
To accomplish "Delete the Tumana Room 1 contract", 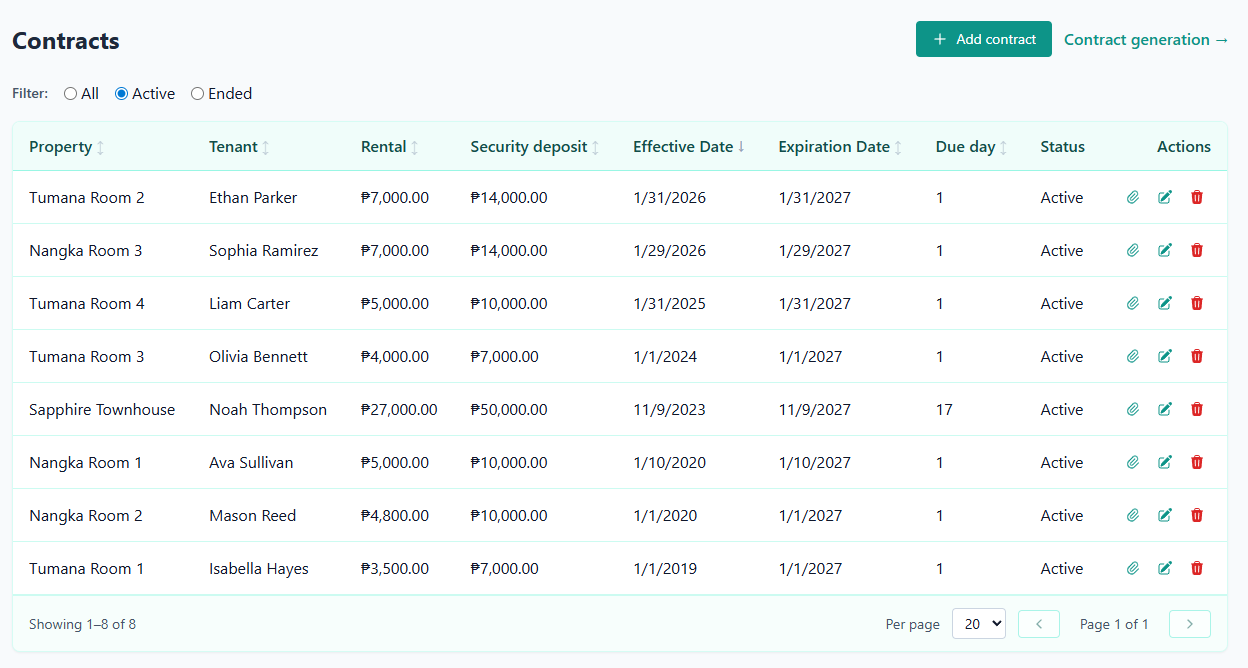I will (1197, 569).
